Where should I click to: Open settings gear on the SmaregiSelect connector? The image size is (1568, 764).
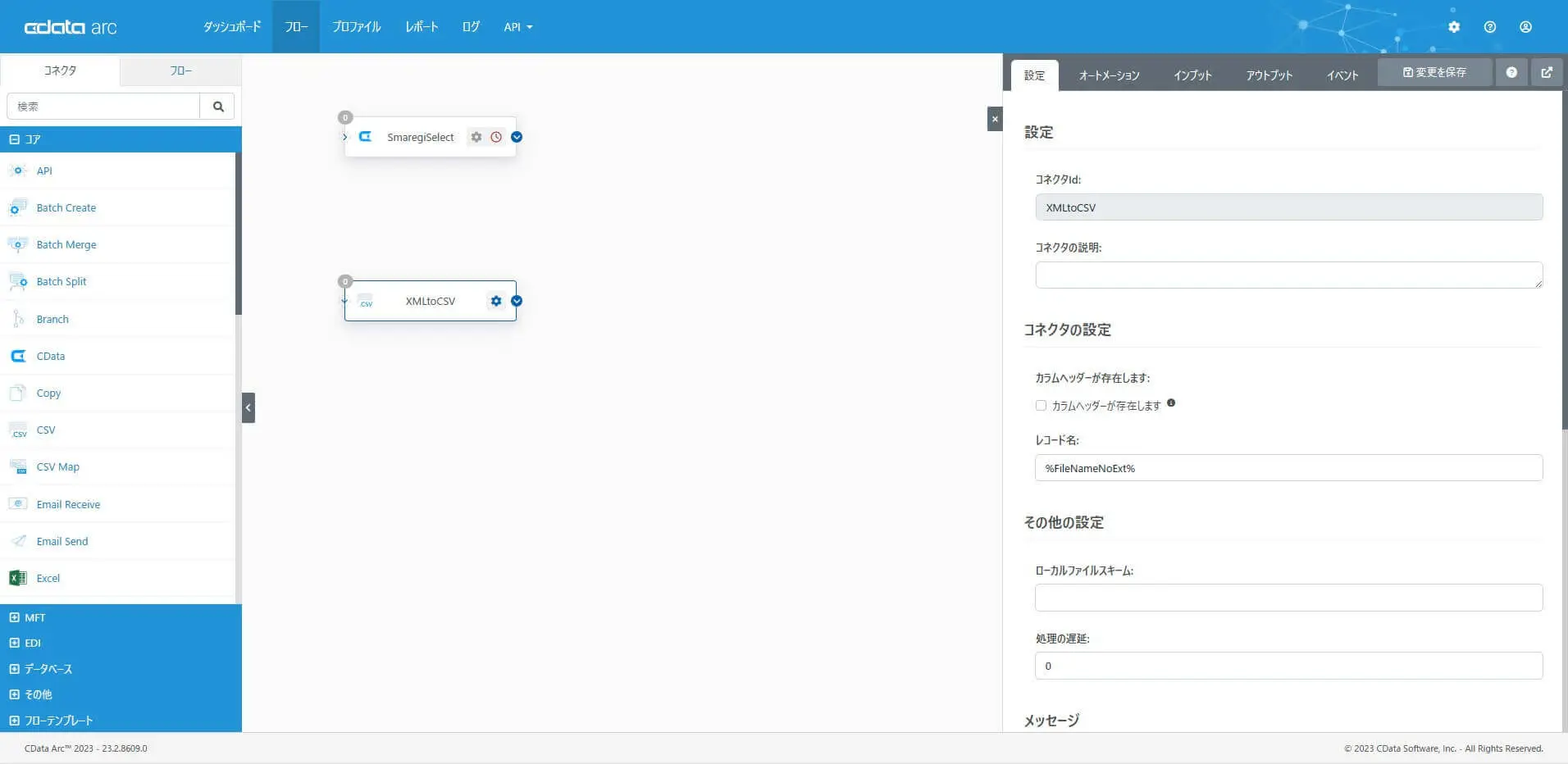[476, 137]
